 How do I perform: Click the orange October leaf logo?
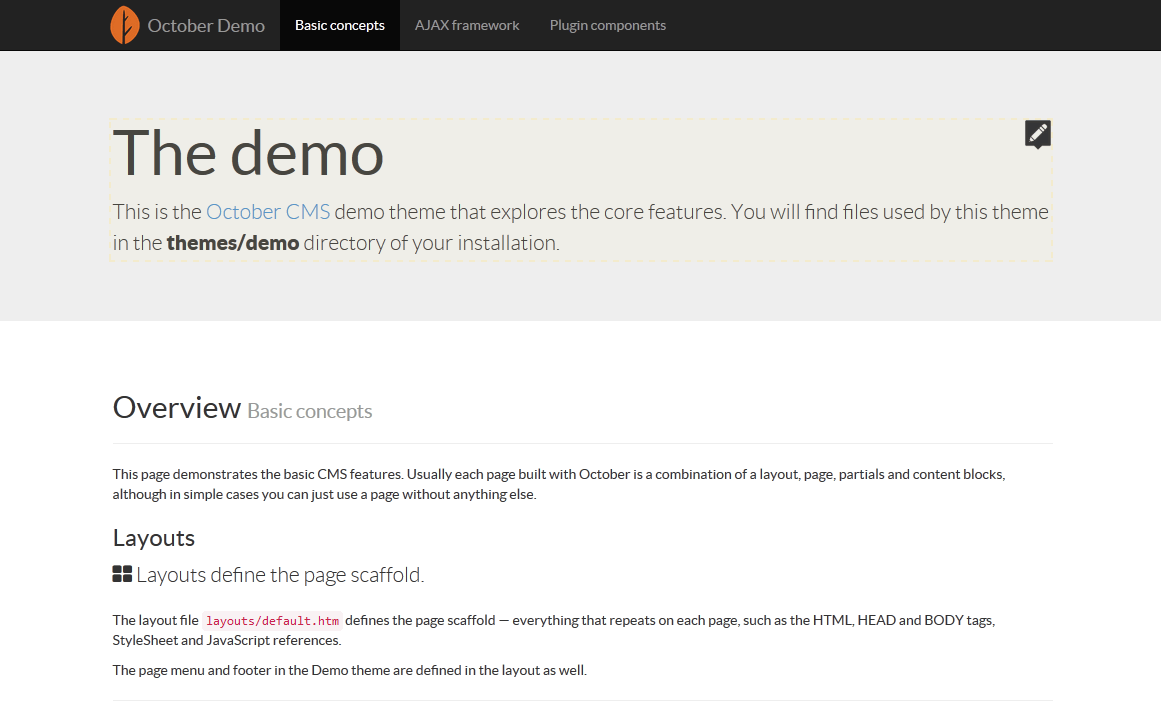pos(124,25)
